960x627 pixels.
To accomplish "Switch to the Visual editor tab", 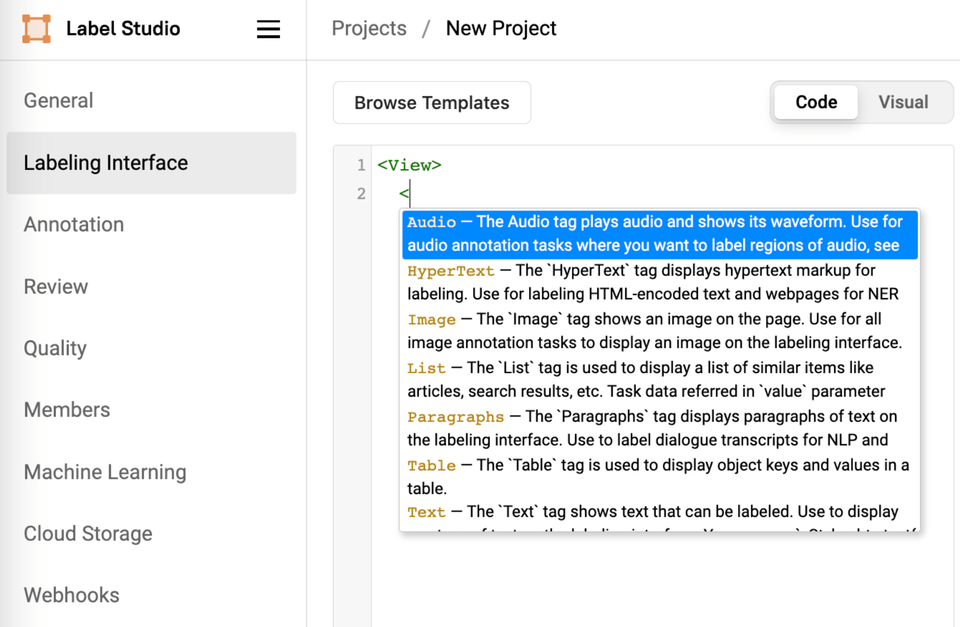I will [903, 102].
